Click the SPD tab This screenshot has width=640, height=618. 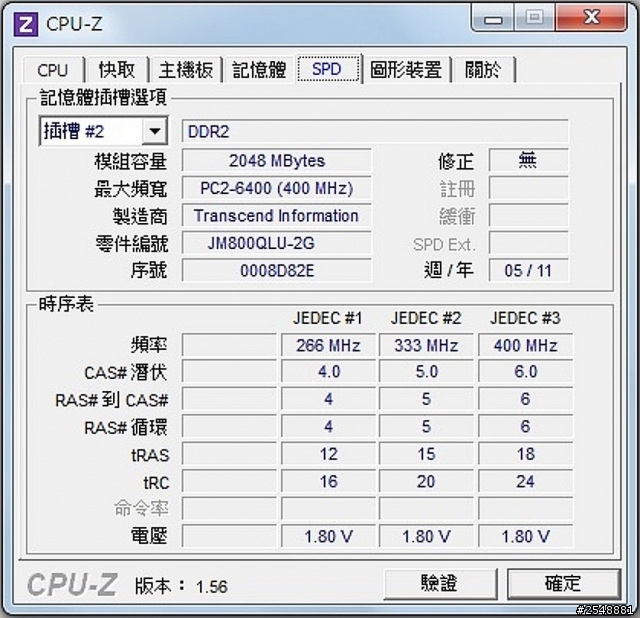pos(327,69)
